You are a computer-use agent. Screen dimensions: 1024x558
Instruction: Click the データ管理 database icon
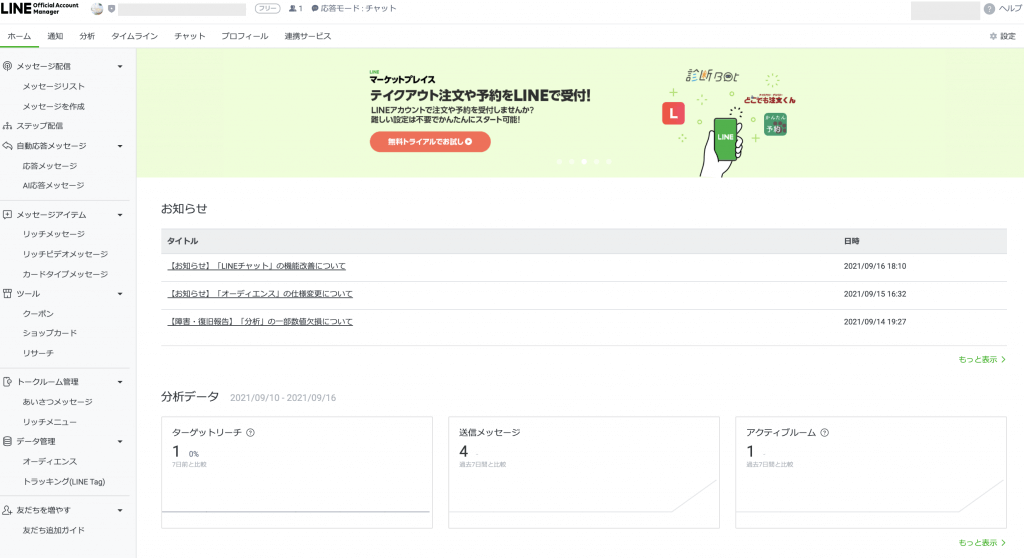point(7,441)
